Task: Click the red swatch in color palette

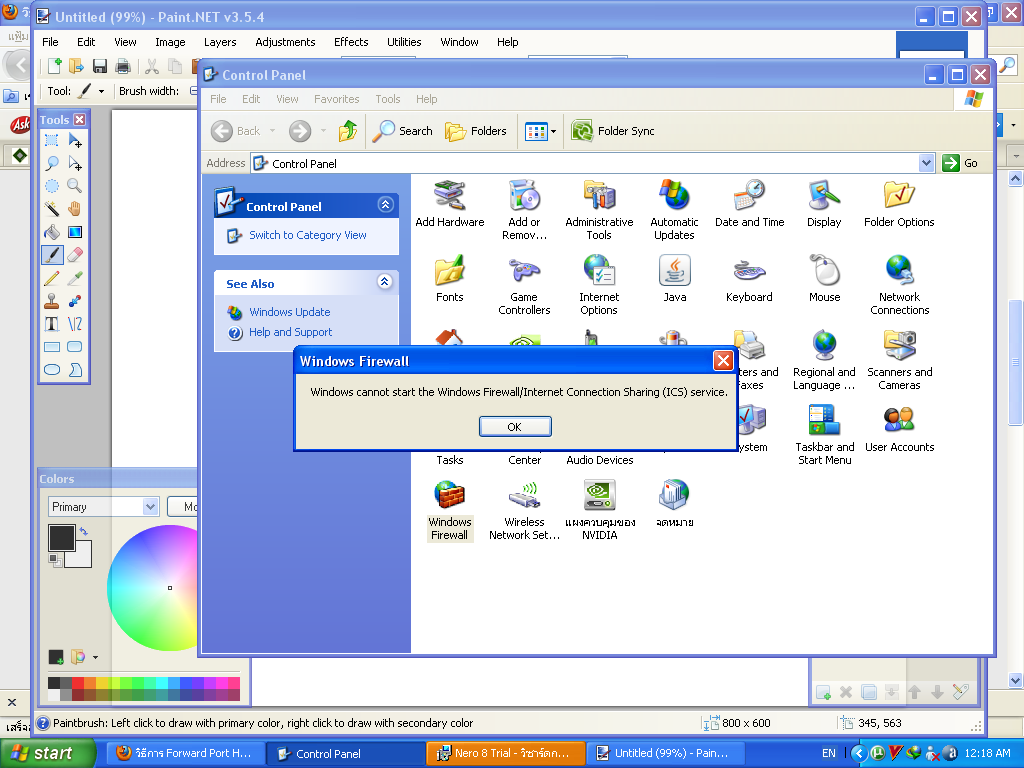Action: 80,683
